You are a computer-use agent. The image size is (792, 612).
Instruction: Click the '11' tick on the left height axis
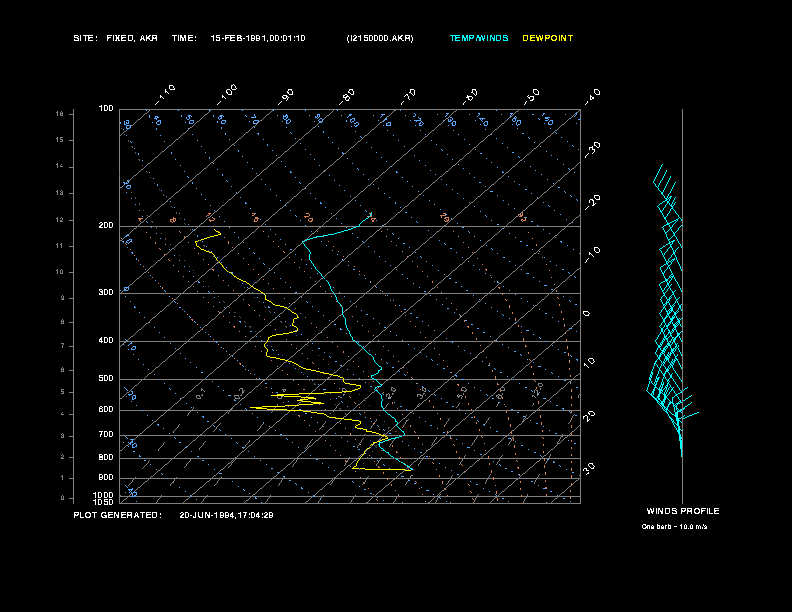click(x=60, y=246)
